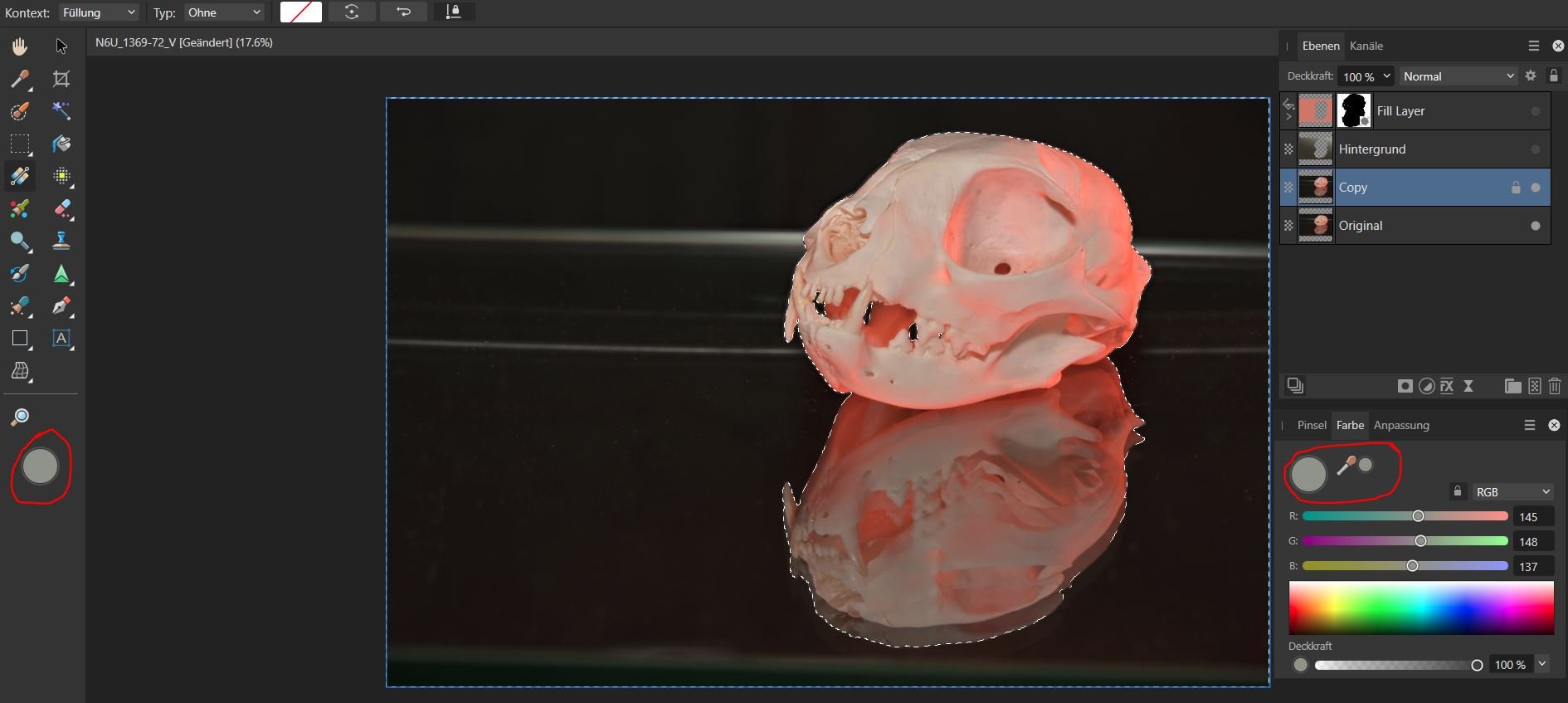This screenshot has width=1568, height=703.
Task: Click the color picker pipette in Farbe panel
Action: point(1345,466)
